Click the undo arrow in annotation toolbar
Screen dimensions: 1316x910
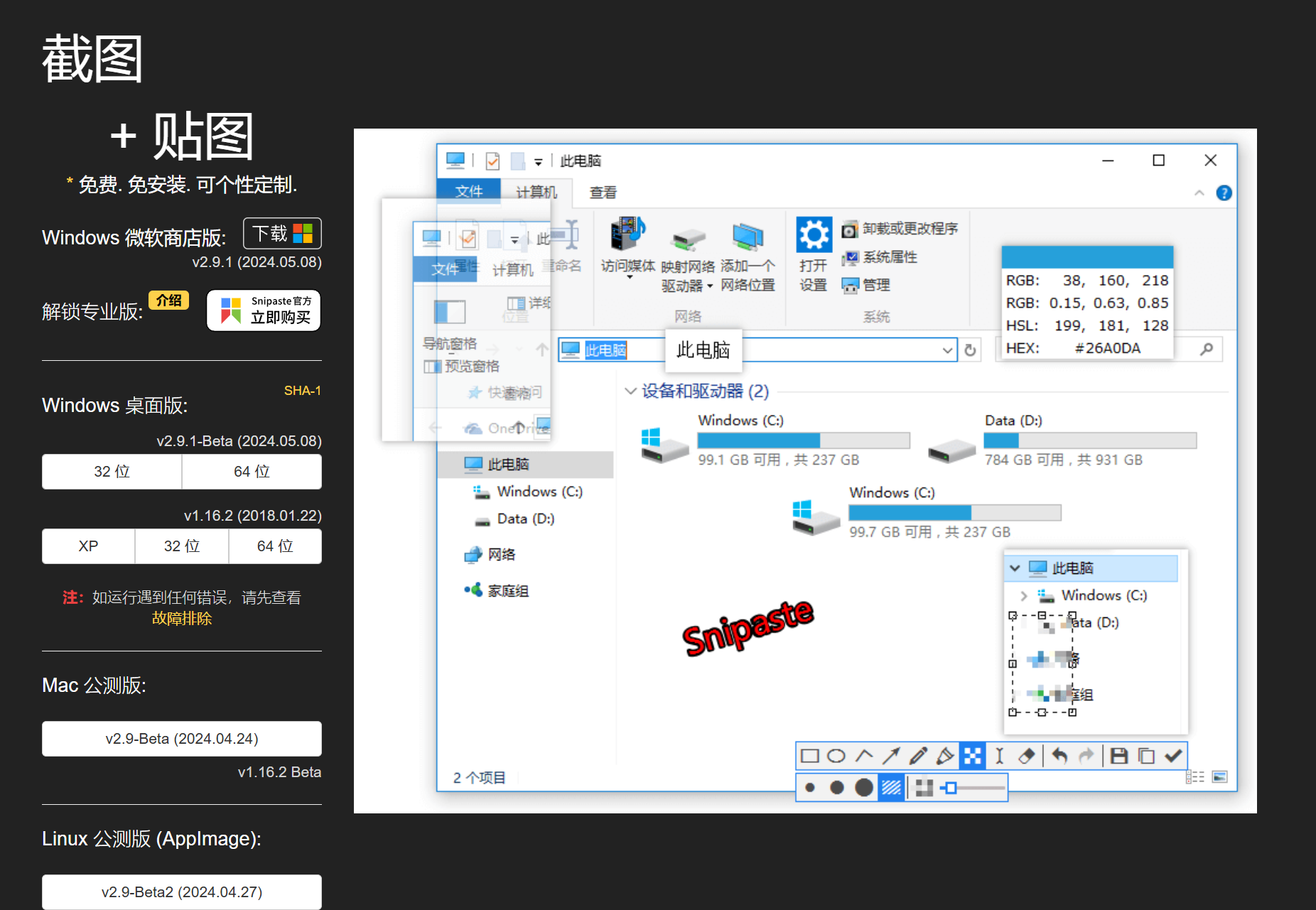1059,756
